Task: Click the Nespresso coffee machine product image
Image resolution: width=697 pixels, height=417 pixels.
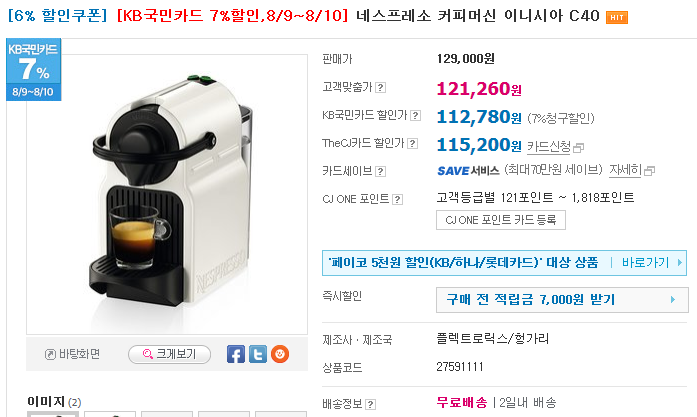Action: pyautogui.click(x=167, y=194)
